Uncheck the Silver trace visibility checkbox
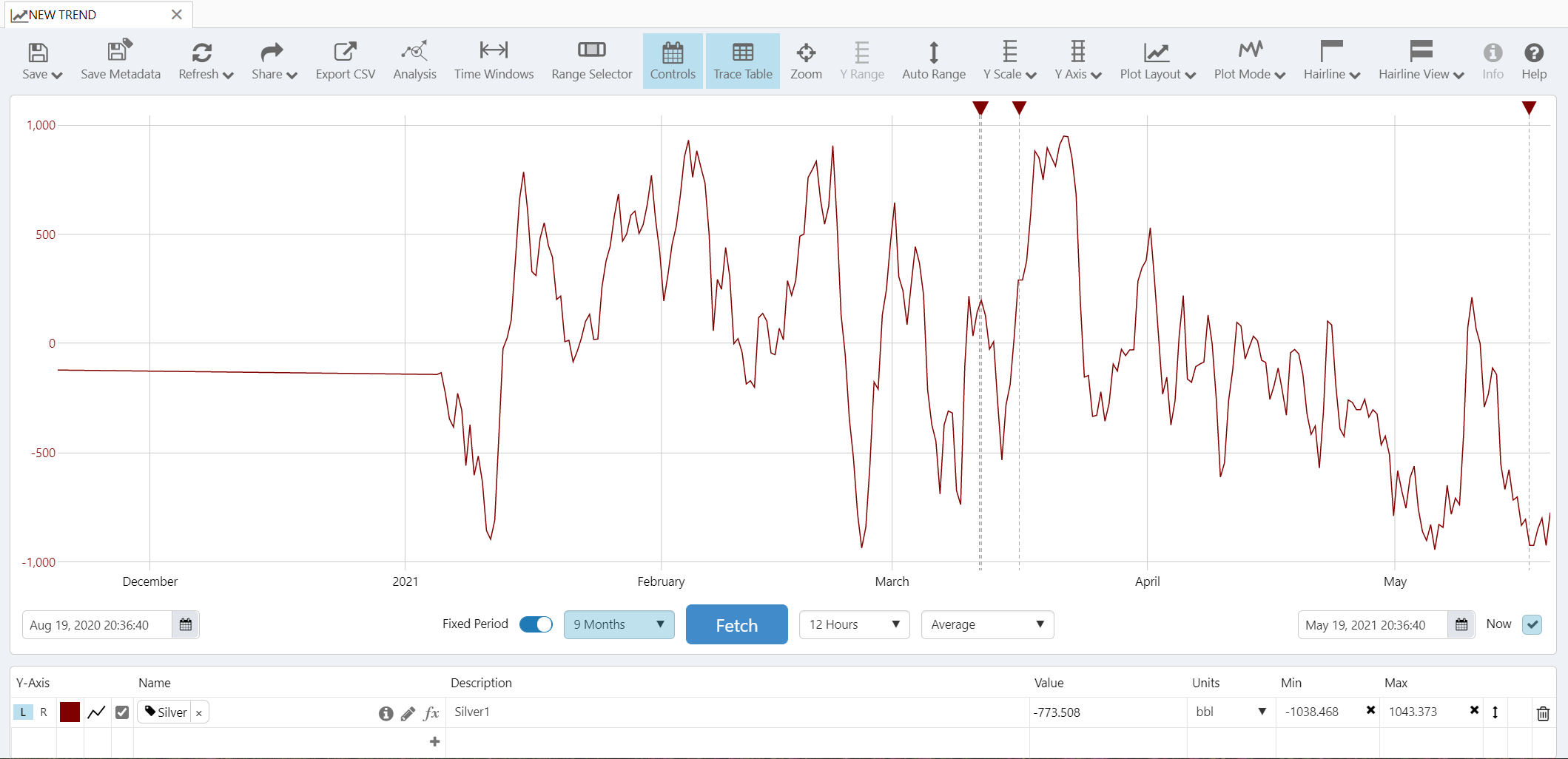Viewport: 1568px width, 759px height. pos(122,712)
